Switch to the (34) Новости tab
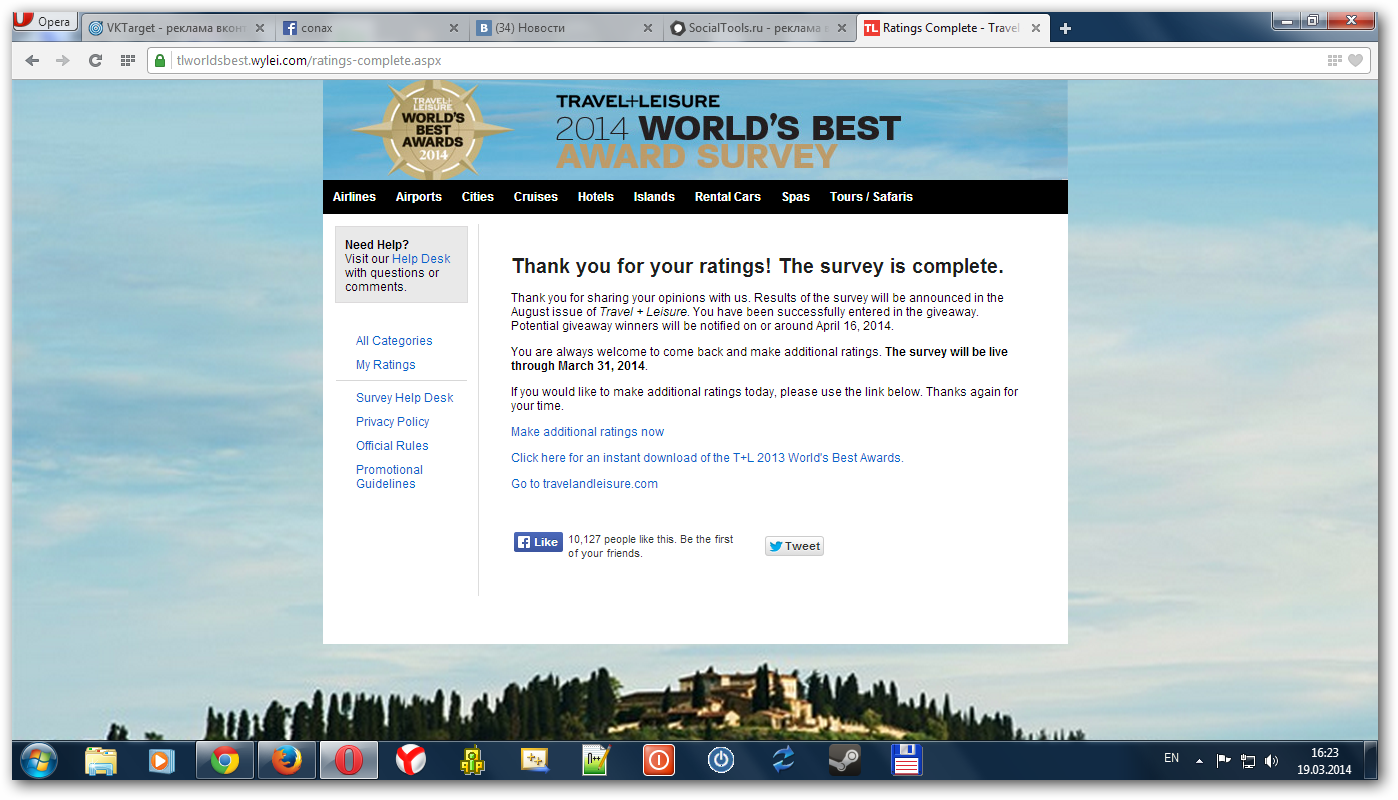 pyautogui.click(x=564, y=28)
